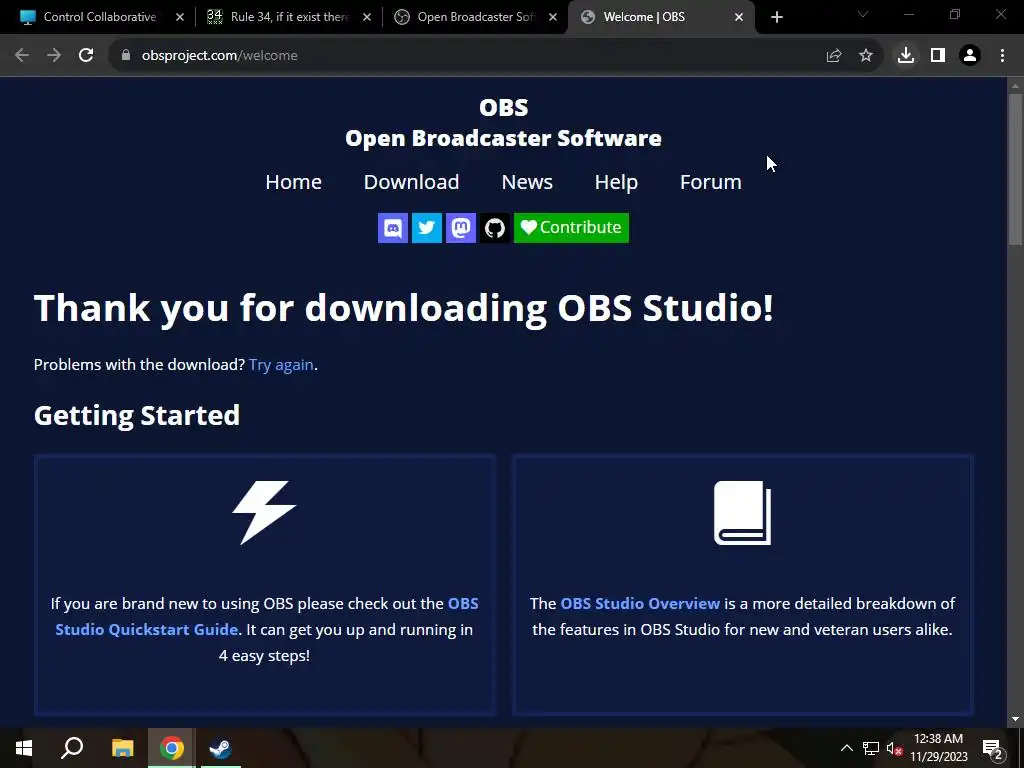Open the taskbar clock and date
Image resolution: width=1024 pixels, height=768 pixels.
click(938, 748)
